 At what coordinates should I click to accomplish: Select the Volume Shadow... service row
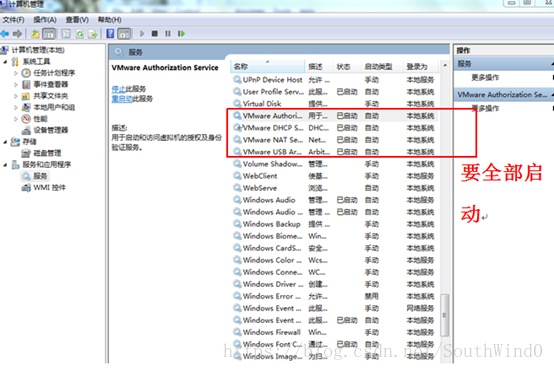335,164
